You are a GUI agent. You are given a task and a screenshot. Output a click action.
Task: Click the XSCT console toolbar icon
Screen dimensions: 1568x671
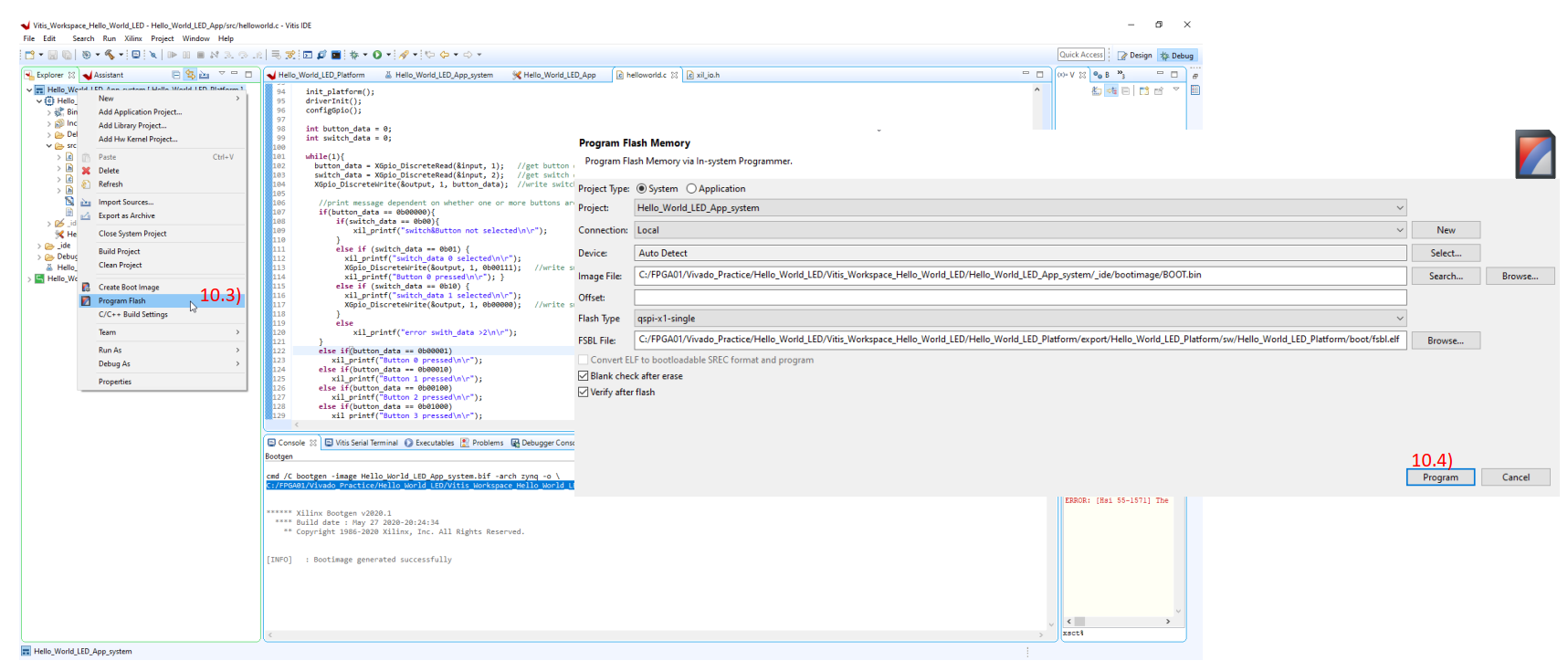click(307, 55)
